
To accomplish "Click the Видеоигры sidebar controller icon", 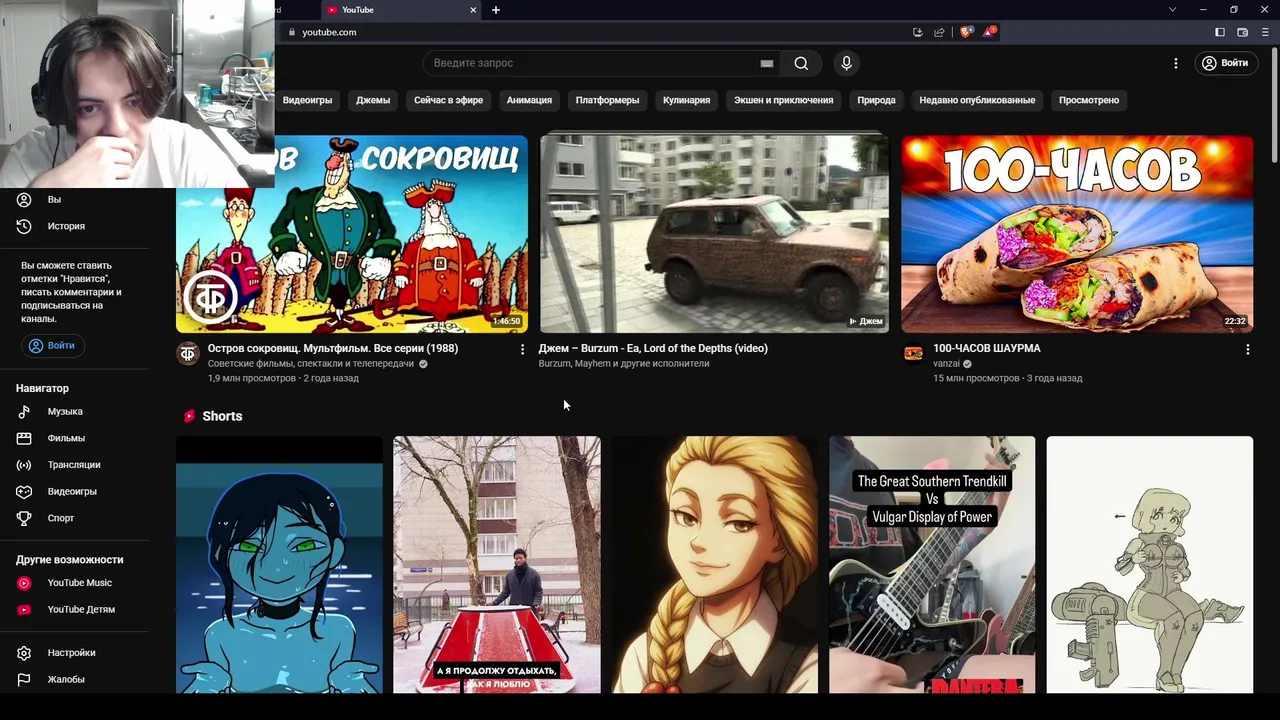I will (24, 491).
